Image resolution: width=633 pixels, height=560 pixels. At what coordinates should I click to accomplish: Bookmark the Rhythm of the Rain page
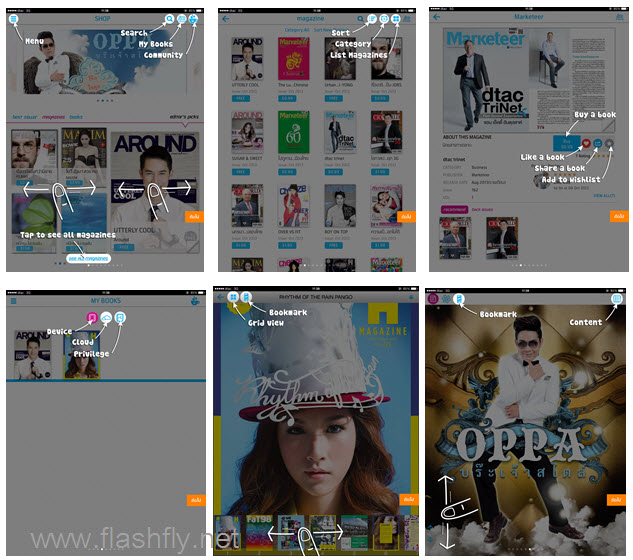[246, 298]
